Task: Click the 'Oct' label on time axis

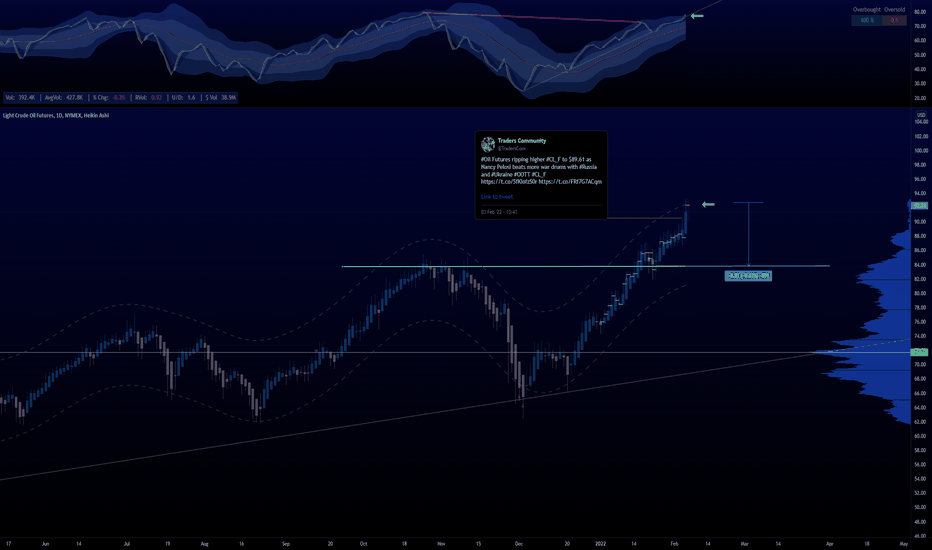Action: click(x=363, y=543)
